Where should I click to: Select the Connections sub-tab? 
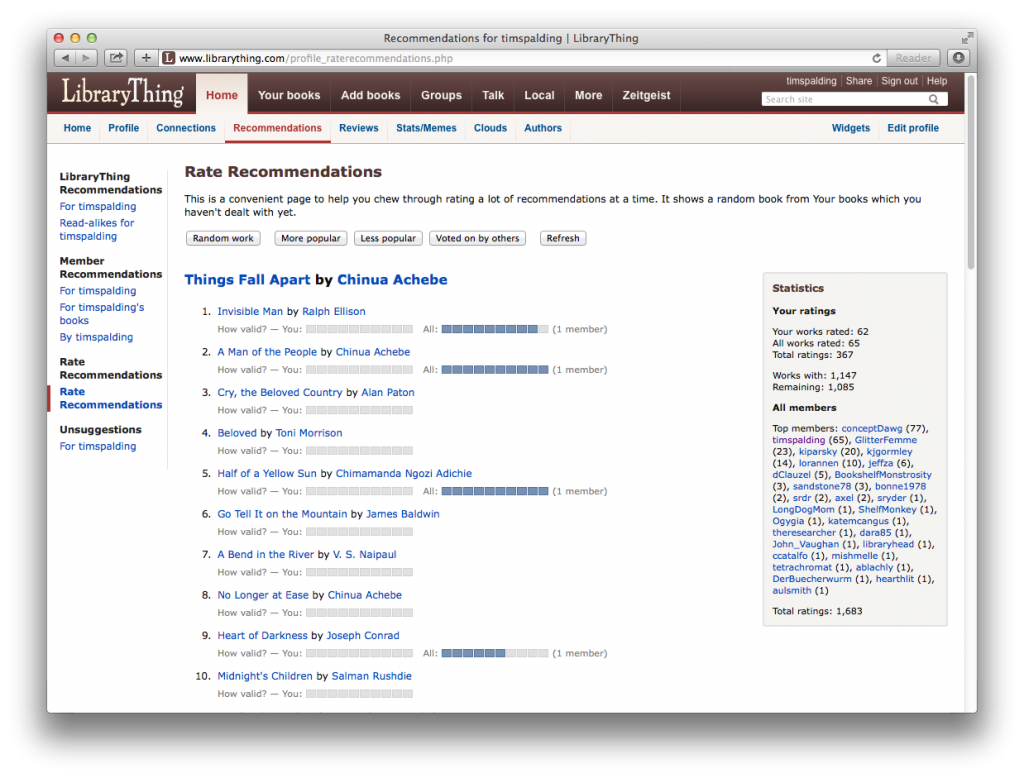tap(185, 128)
